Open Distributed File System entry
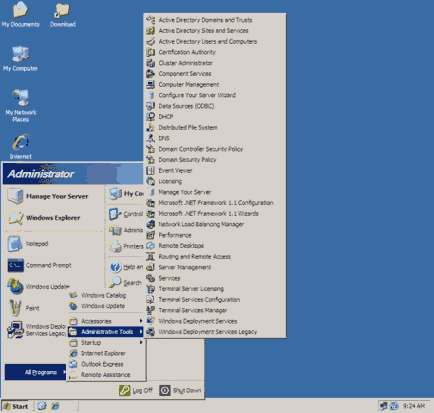The width and height of the screenshot is (434, 413). tap(215, 127)
